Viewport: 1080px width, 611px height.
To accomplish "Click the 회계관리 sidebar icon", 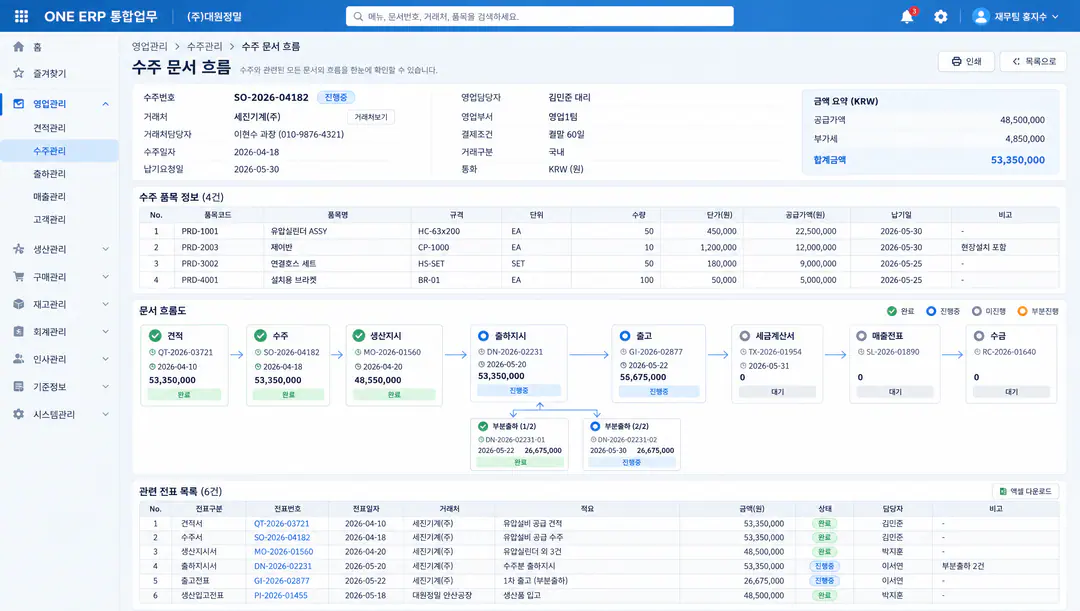I will click(19, 331).
